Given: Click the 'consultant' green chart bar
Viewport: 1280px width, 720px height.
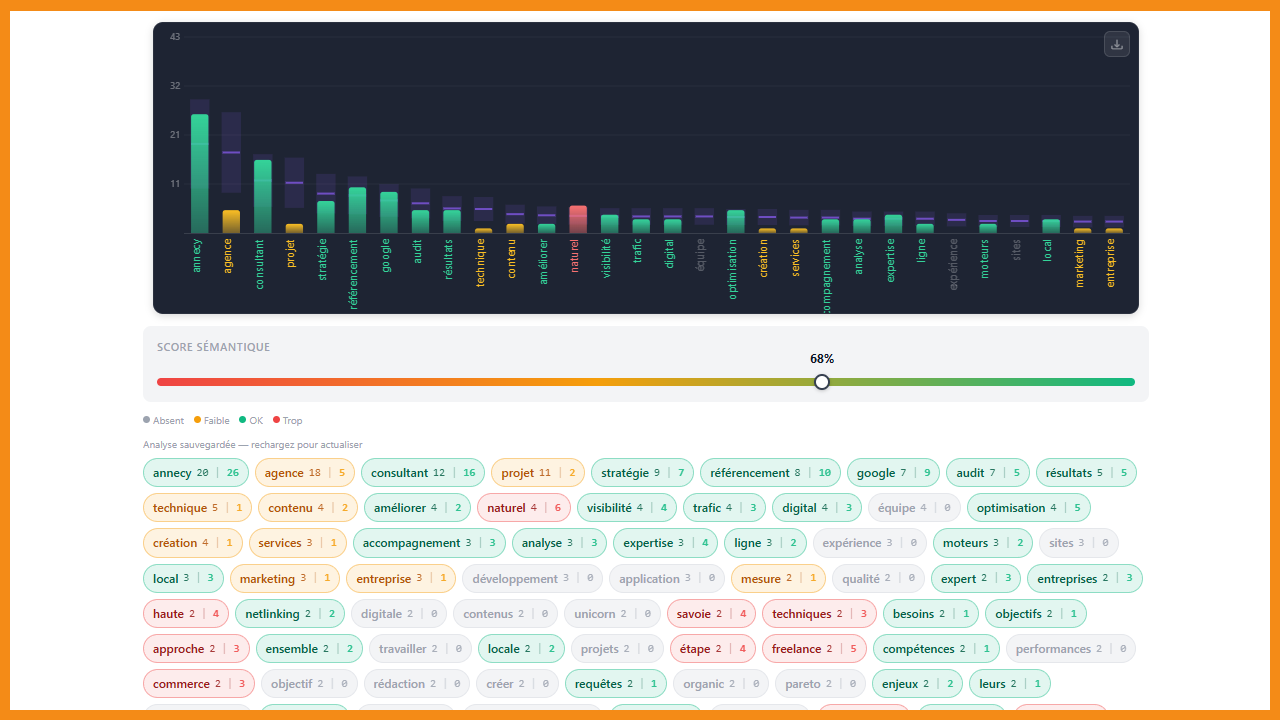Looking at the screenshot, I should (x=263, y=197).
